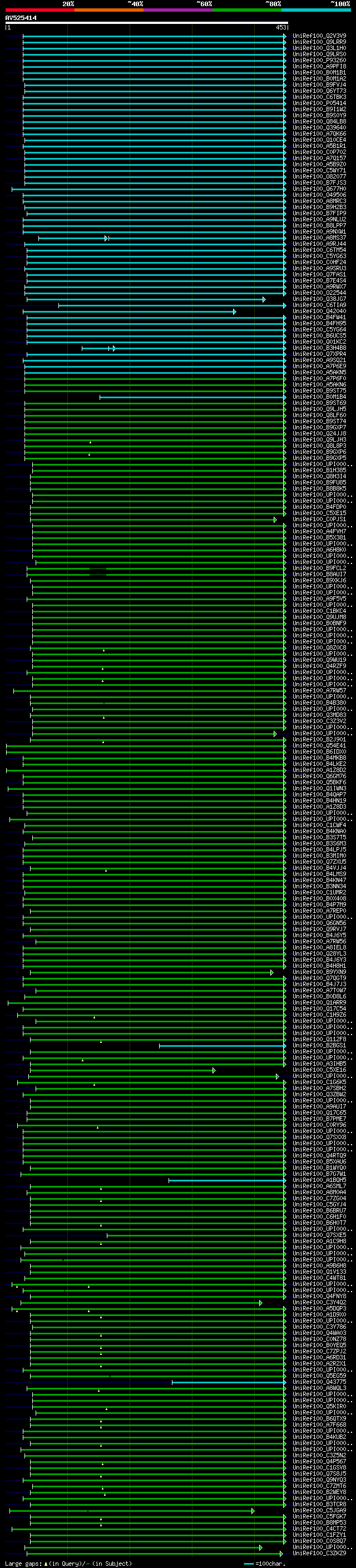Select the UniRef100_B6IDX0 label

319,752
